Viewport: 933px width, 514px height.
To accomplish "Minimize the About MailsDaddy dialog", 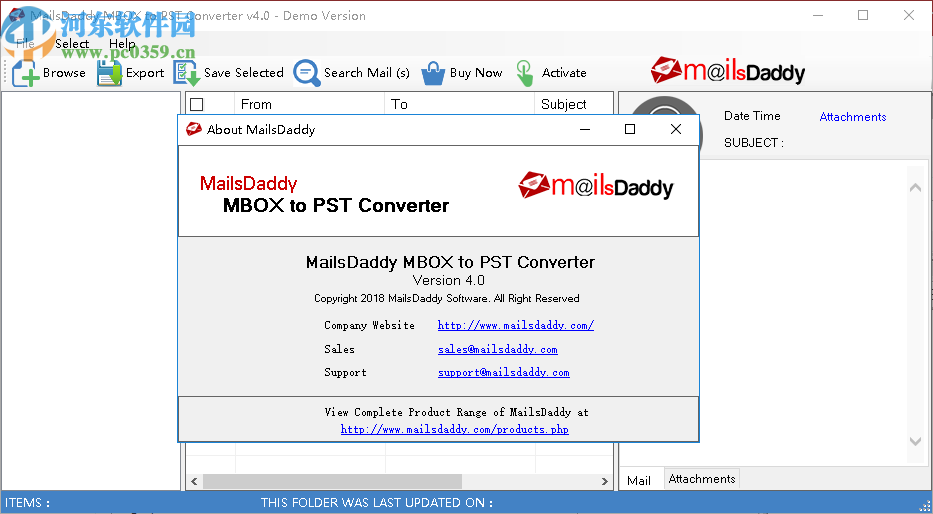I will pyautogui.click(x=585, y=129).
